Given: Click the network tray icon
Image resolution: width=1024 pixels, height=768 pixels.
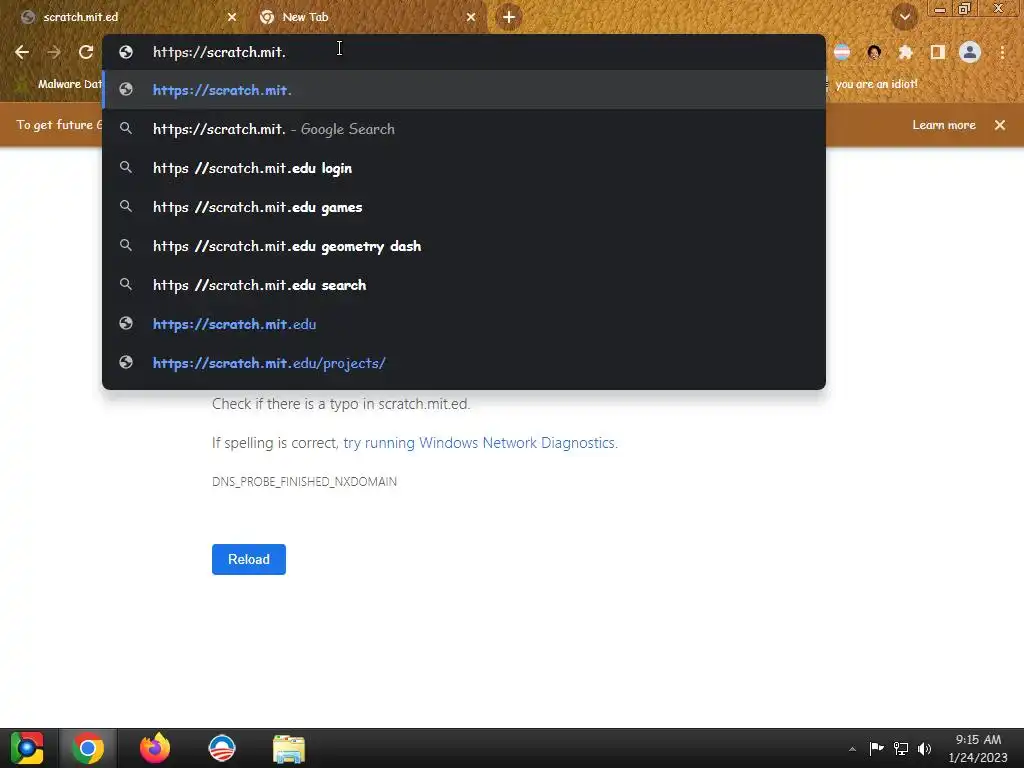Looking at the screenshot, I should tap(901, 748).
